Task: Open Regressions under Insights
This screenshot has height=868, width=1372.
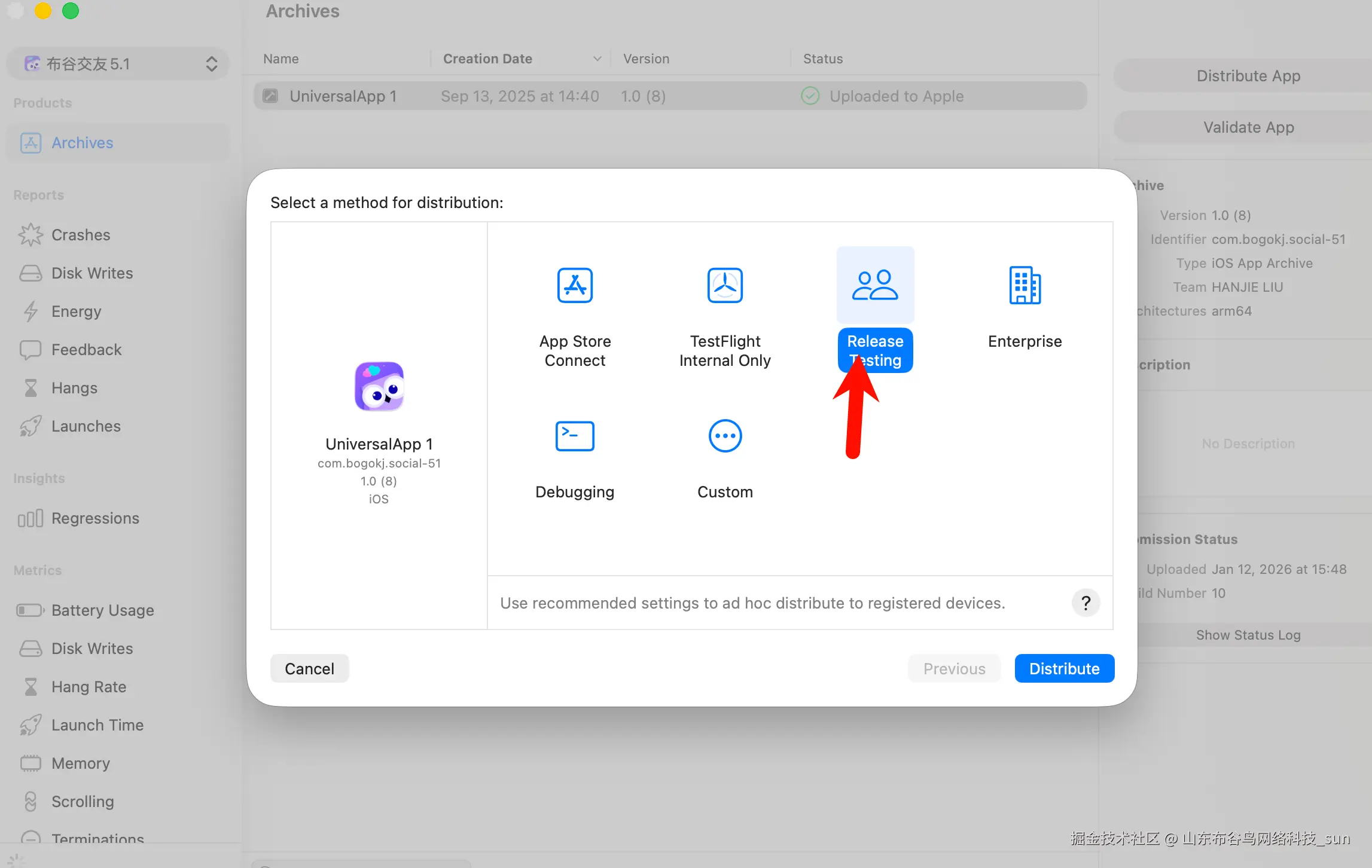Action: [95, 518]
